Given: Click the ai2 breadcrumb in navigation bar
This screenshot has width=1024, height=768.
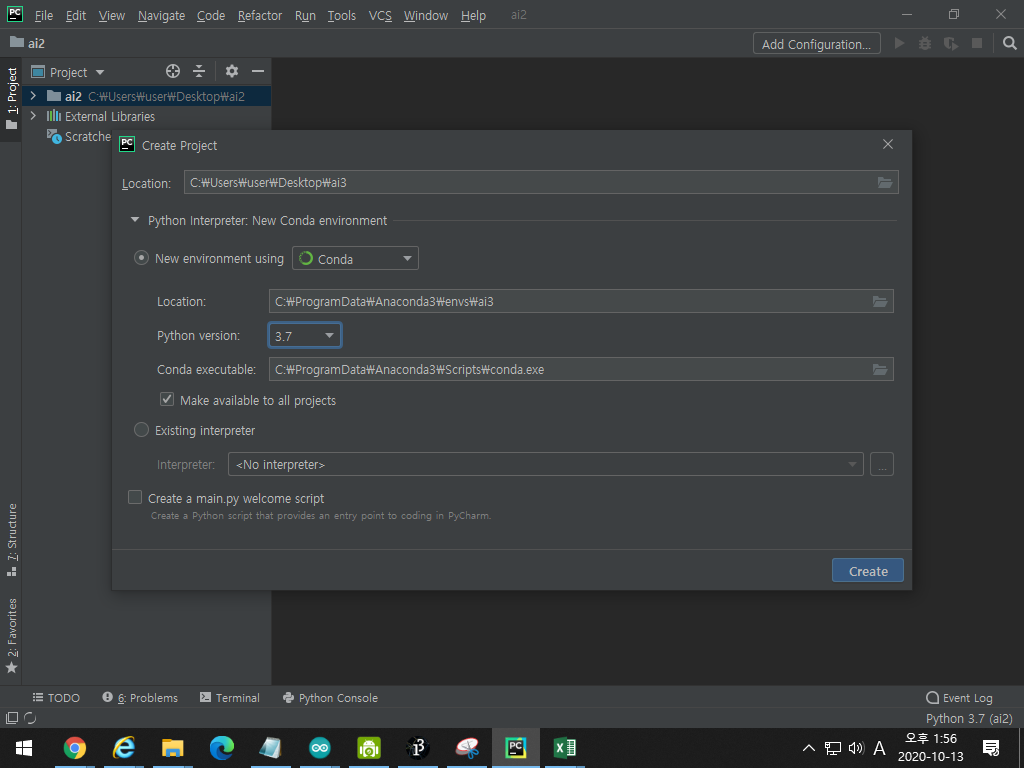Looking at the screenshot, I should point(27,43).
